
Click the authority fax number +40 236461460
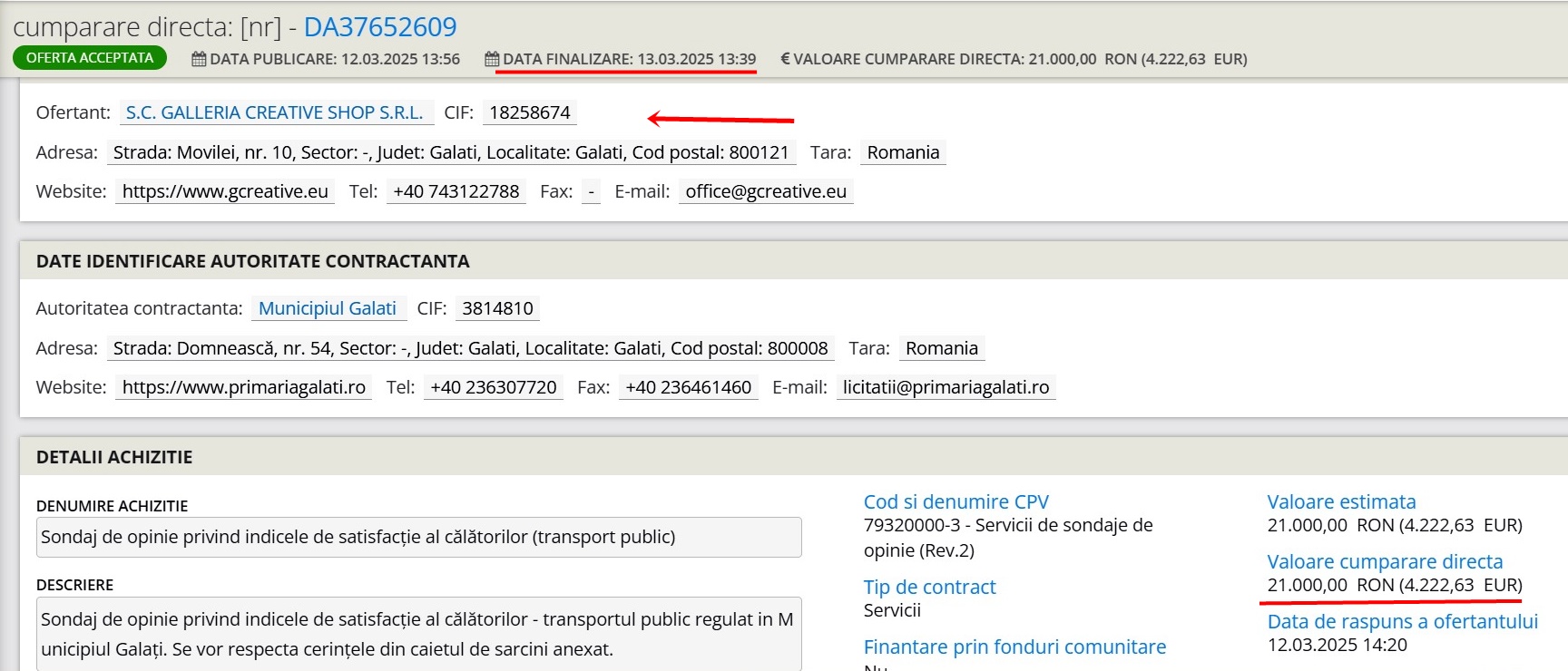click(688, 387)
